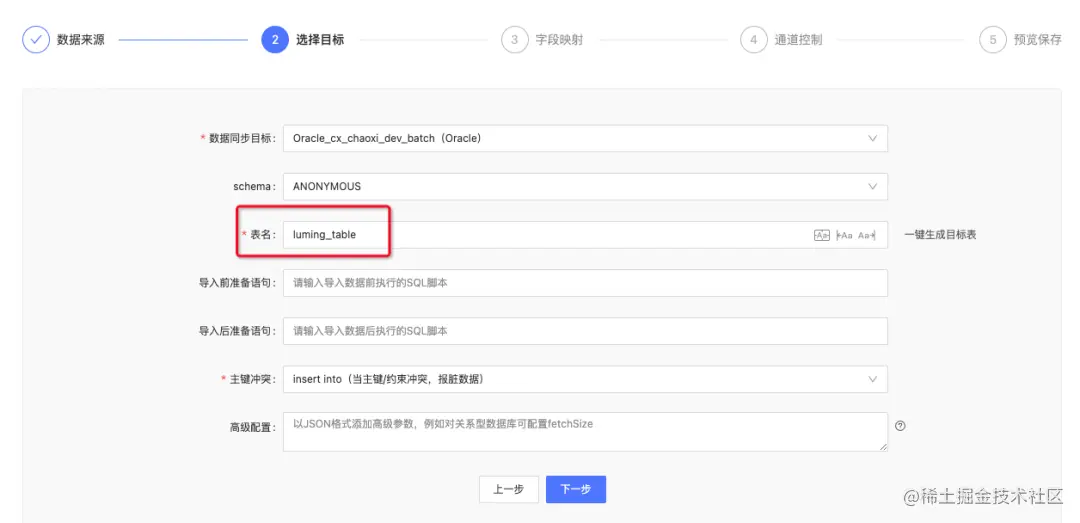The width and height of the screenshot is (1080, 523).
Task: Click chevron arrow of 主键冲突 selector
Action: tap(873, 379)
